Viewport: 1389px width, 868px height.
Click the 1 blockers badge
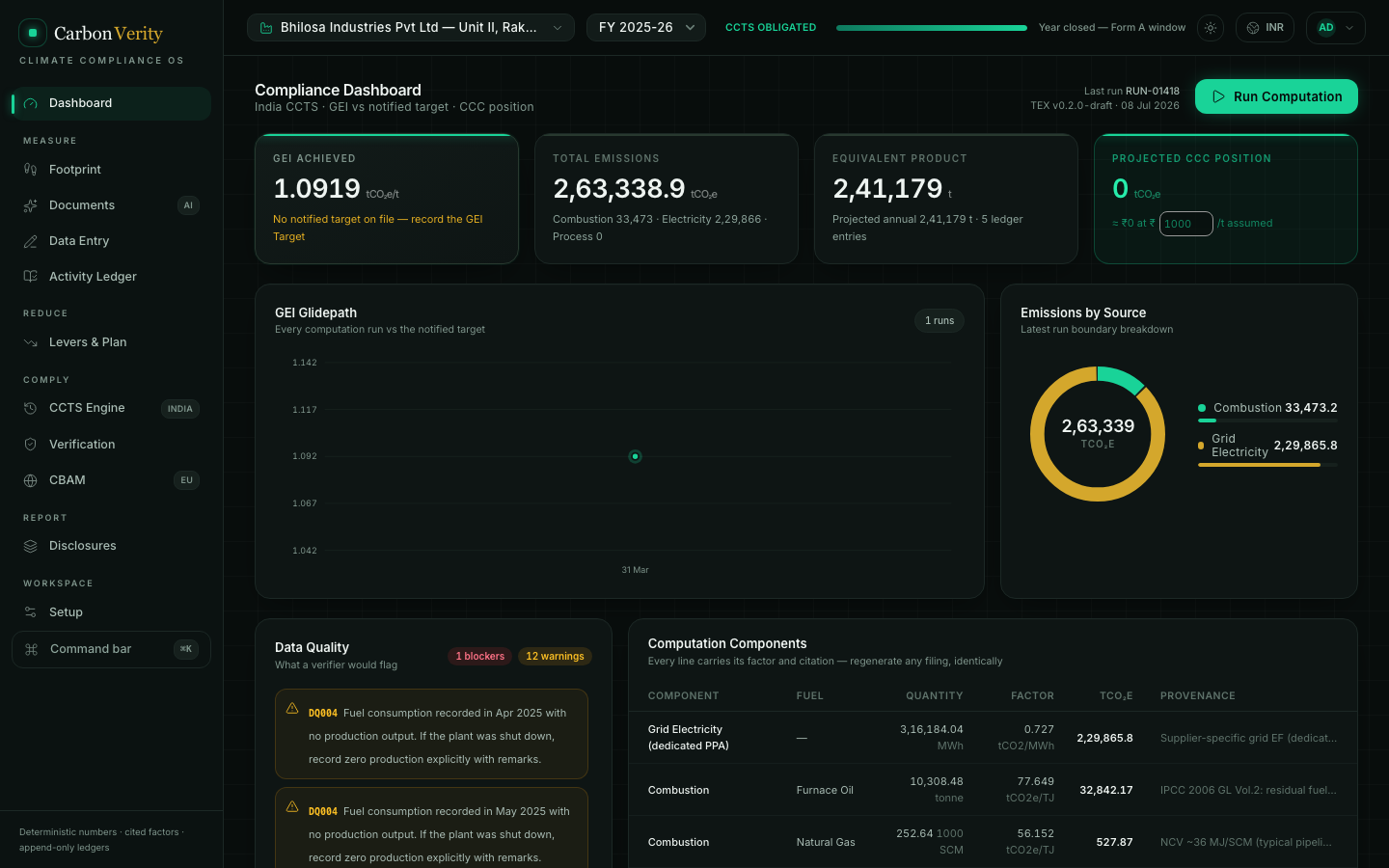(x=479, y=657)
